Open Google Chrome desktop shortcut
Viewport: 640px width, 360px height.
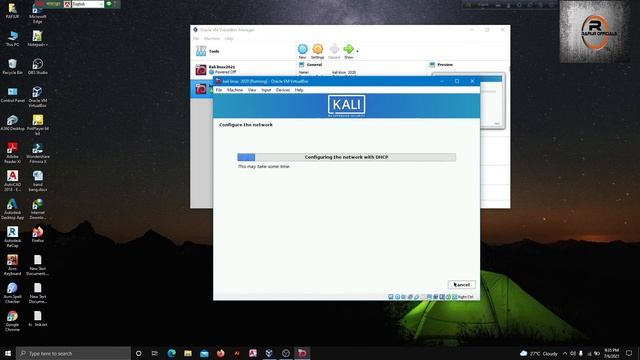12,321
